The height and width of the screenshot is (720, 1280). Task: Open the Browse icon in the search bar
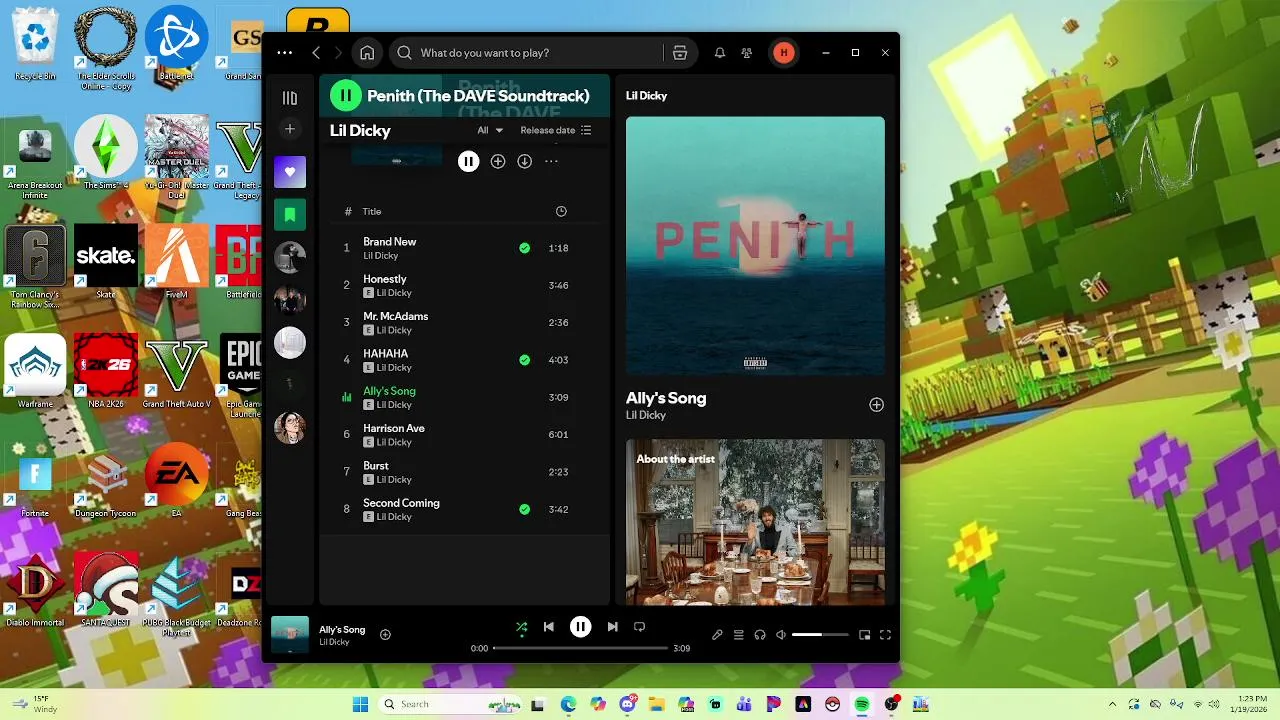680,53
